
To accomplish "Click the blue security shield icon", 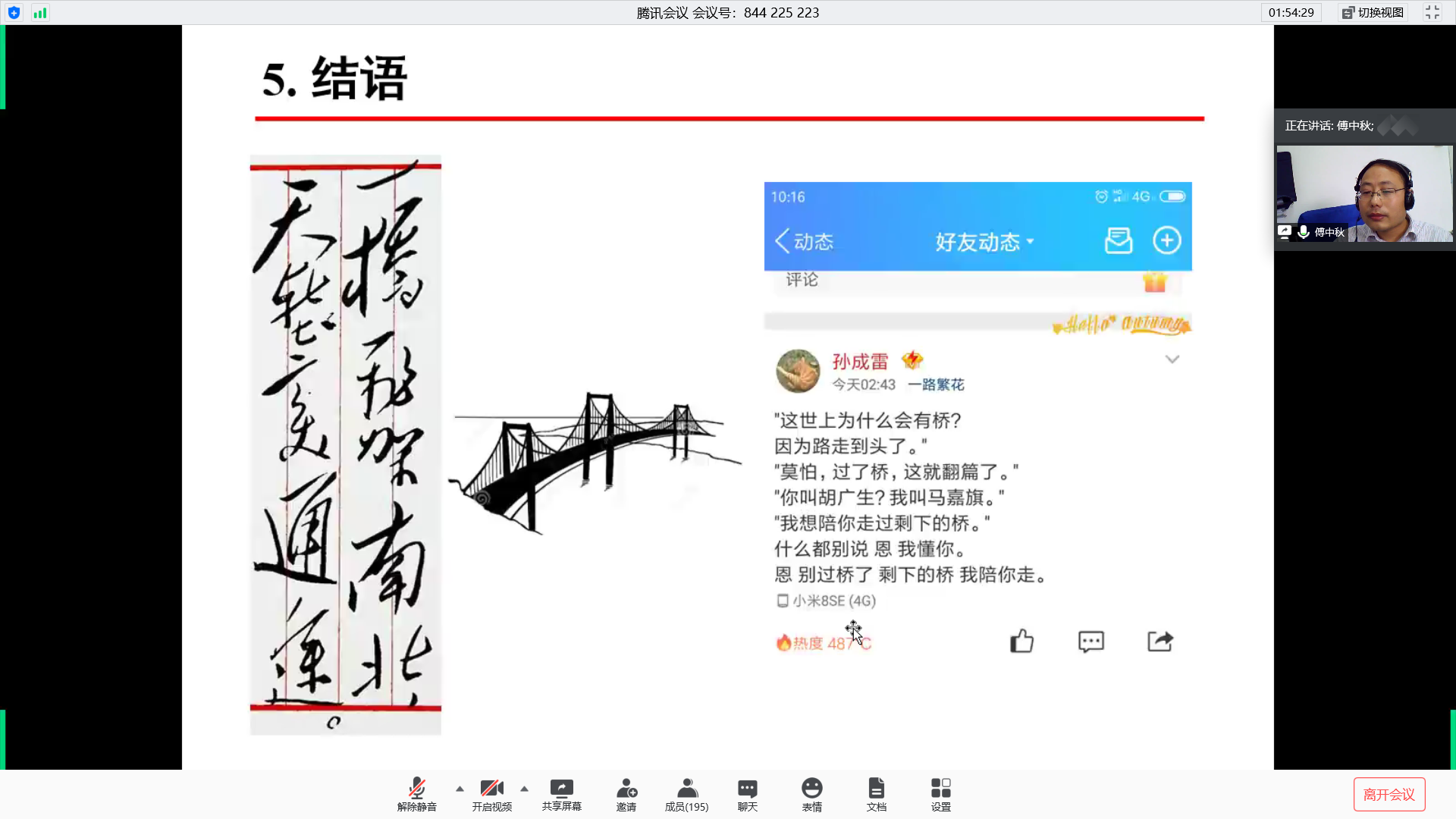I will (14, 13).
